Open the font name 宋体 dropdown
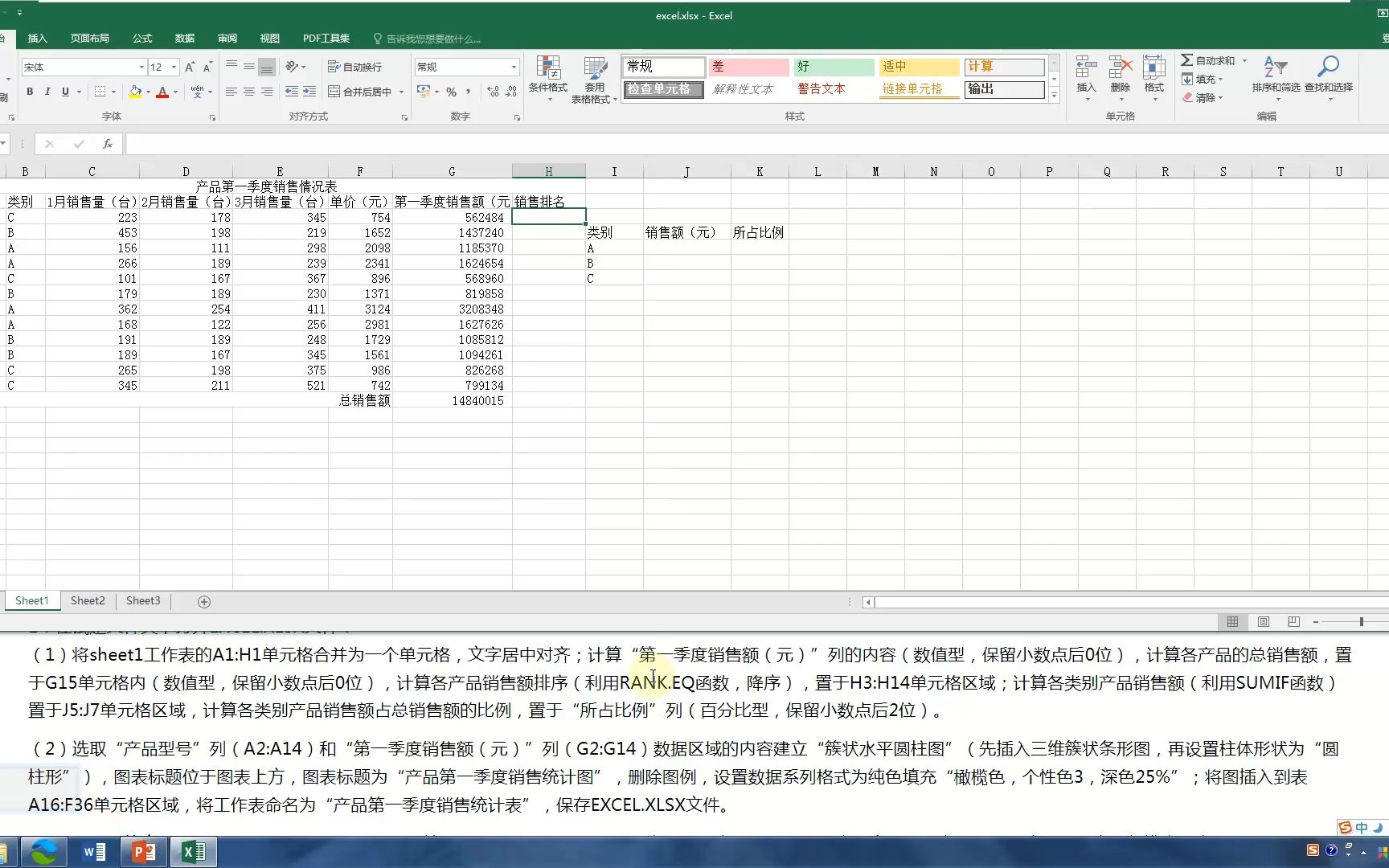 click(x=141, y=67)
